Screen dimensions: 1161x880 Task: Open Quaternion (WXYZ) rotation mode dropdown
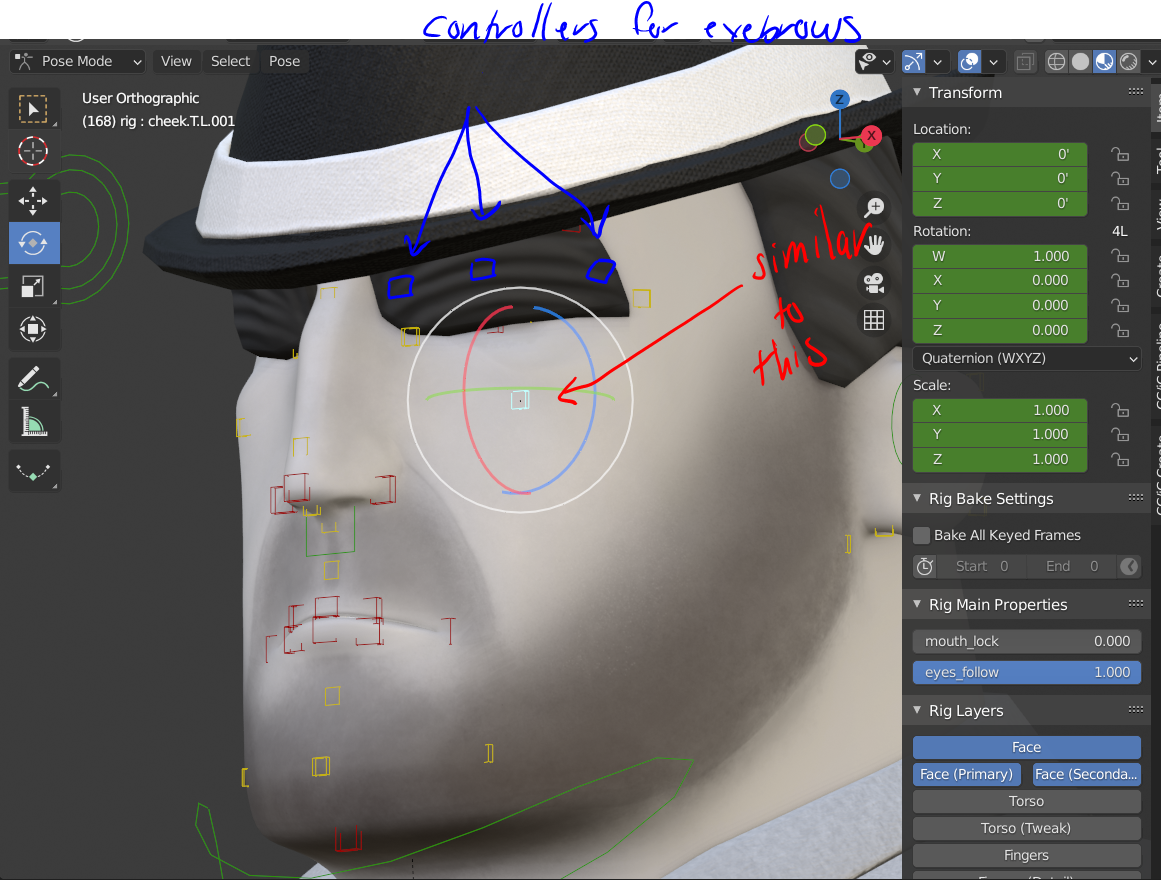click(x=1026, y=359)
